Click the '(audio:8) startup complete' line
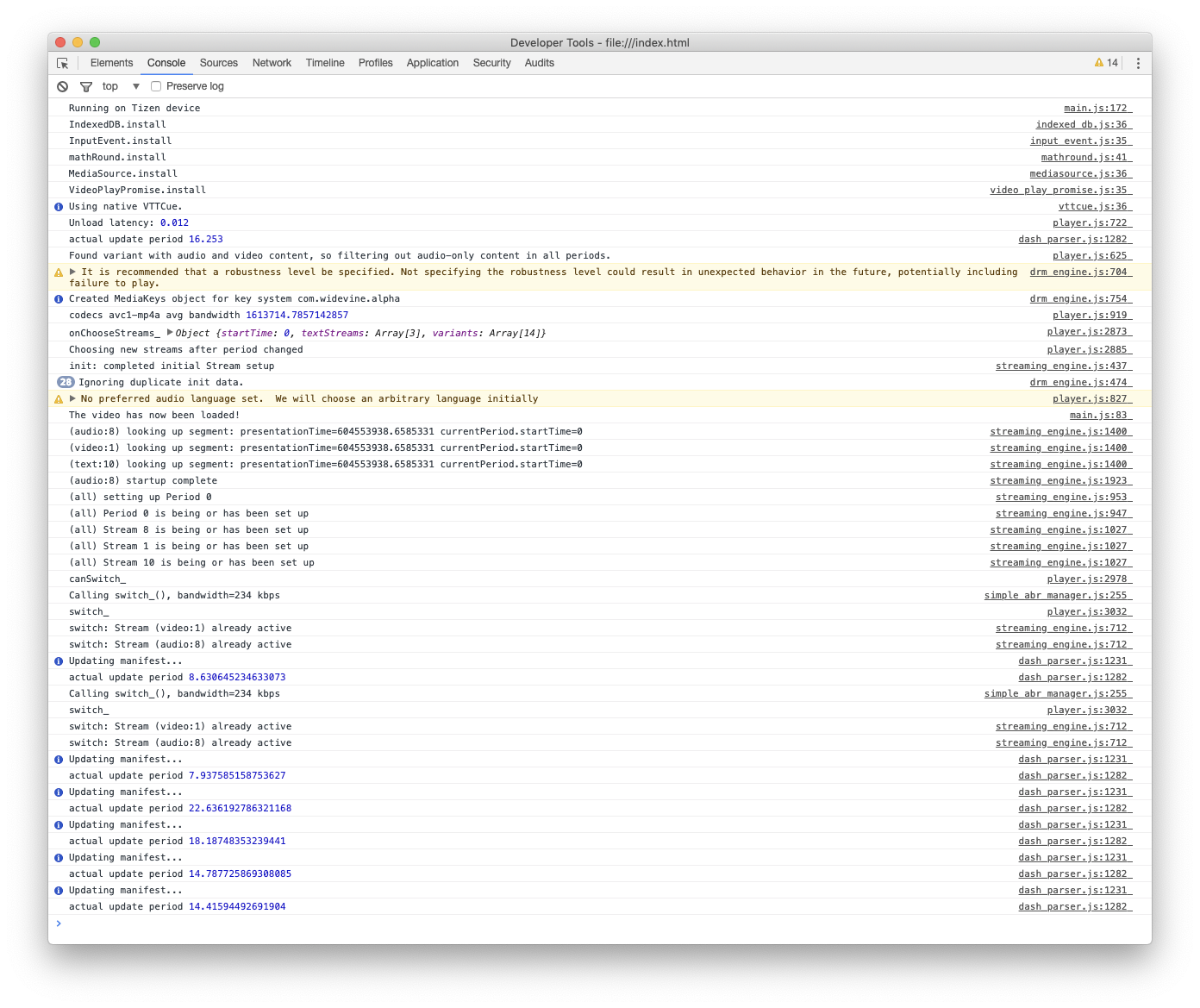1200x1008 pixels. [x=143, y=481]
